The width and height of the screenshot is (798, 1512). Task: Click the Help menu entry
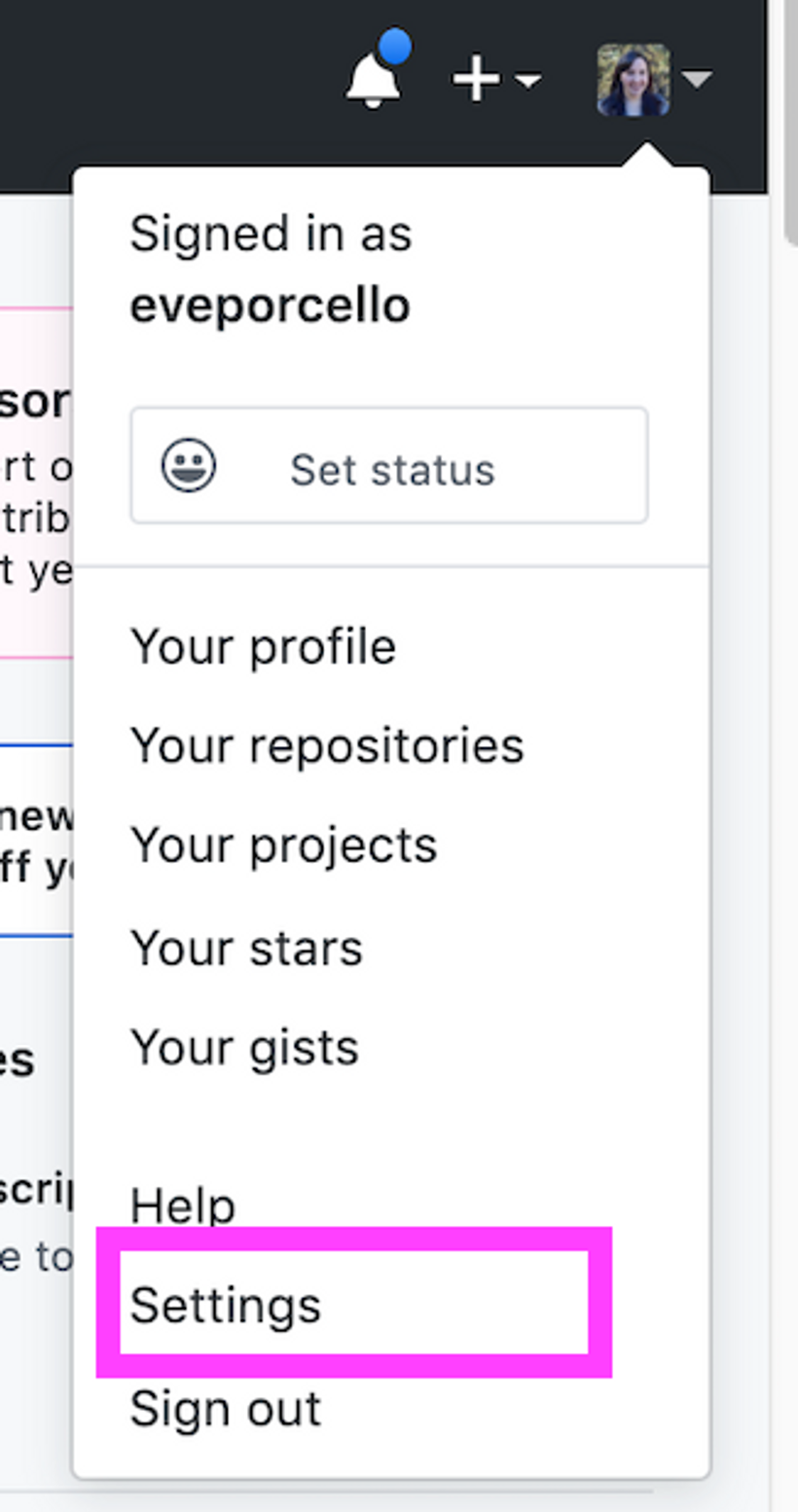(183, 1206)
